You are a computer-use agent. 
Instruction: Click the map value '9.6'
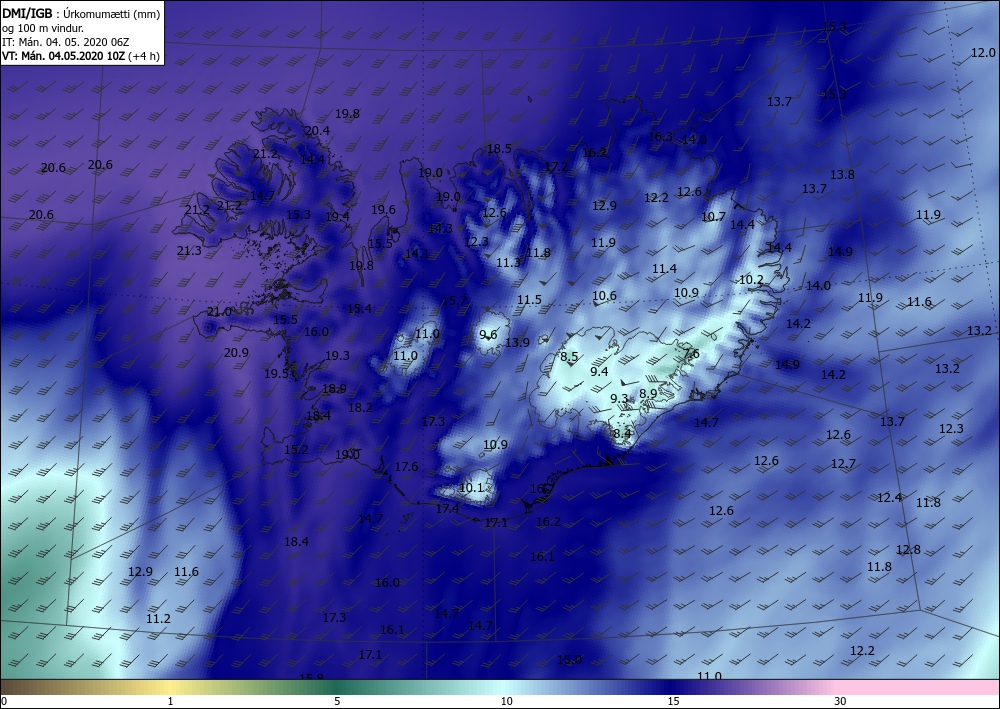(489, 335)
